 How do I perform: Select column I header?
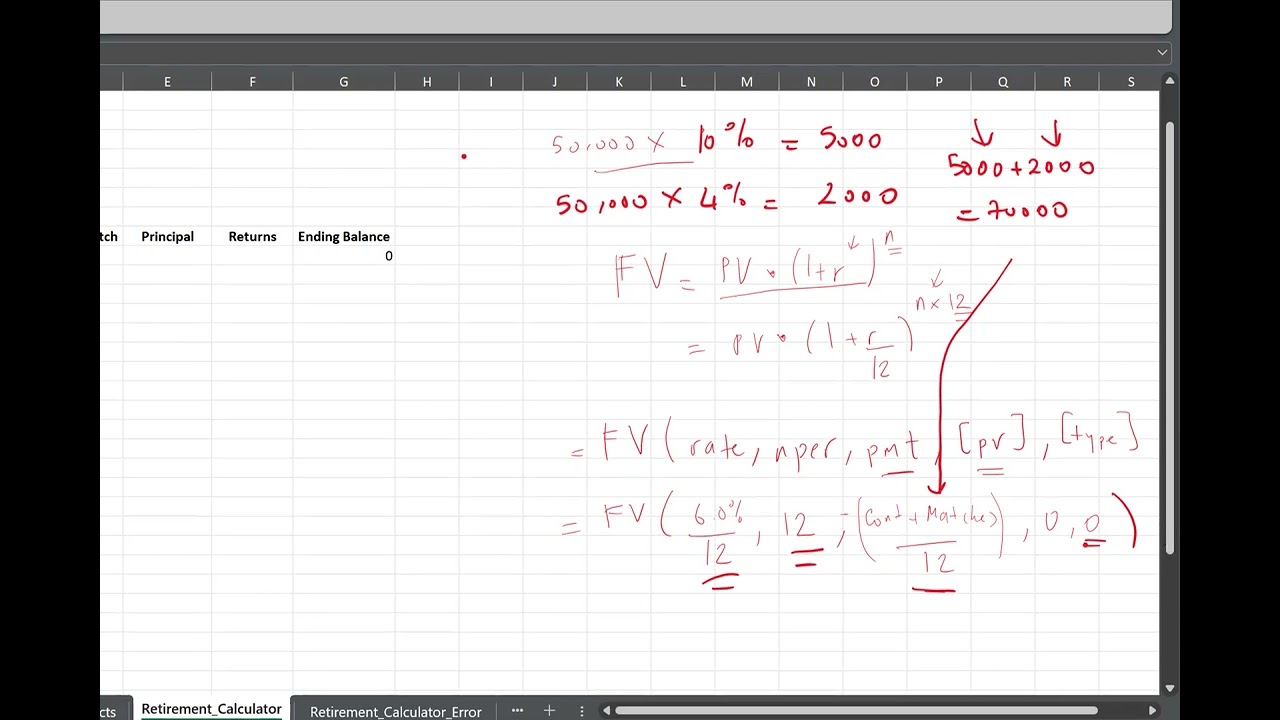491,81
